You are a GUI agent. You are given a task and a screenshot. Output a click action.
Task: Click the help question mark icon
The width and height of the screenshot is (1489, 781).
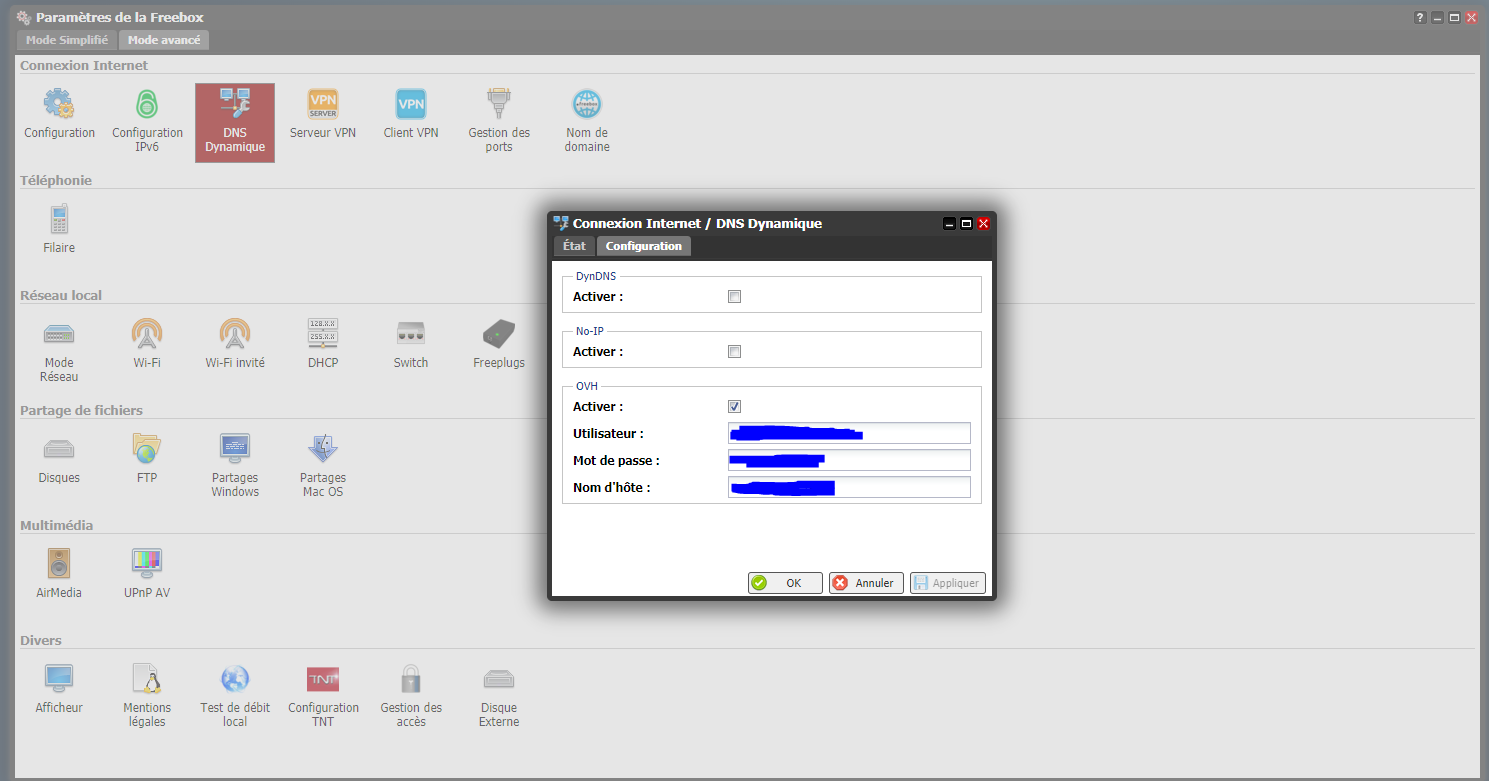pos(1420,18)
